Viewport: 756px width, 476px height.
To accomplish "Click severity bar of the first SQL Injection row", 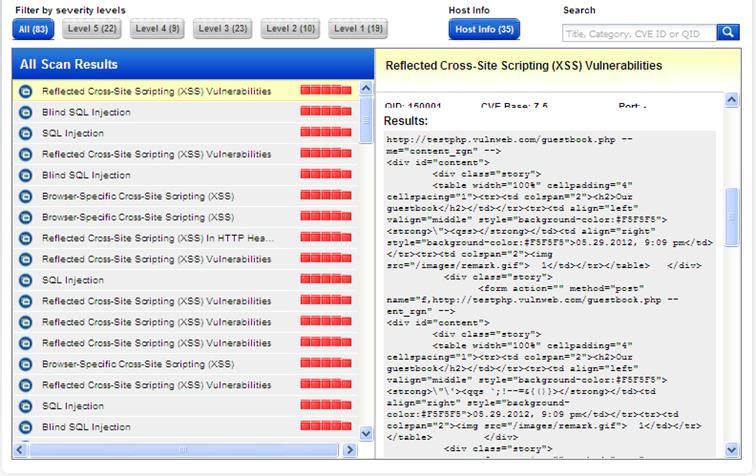I will (x=326, y=133).
